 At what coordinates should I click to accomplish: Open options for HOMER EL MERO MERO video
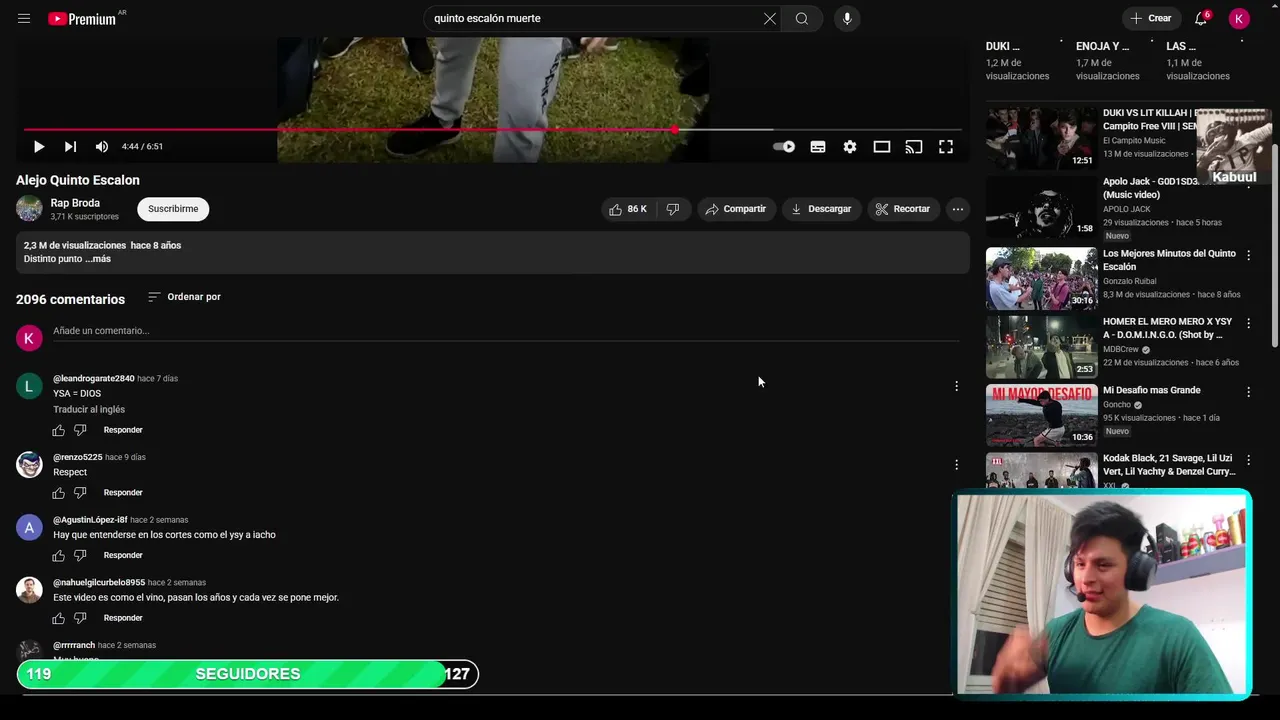click(x=1248, y=323)
